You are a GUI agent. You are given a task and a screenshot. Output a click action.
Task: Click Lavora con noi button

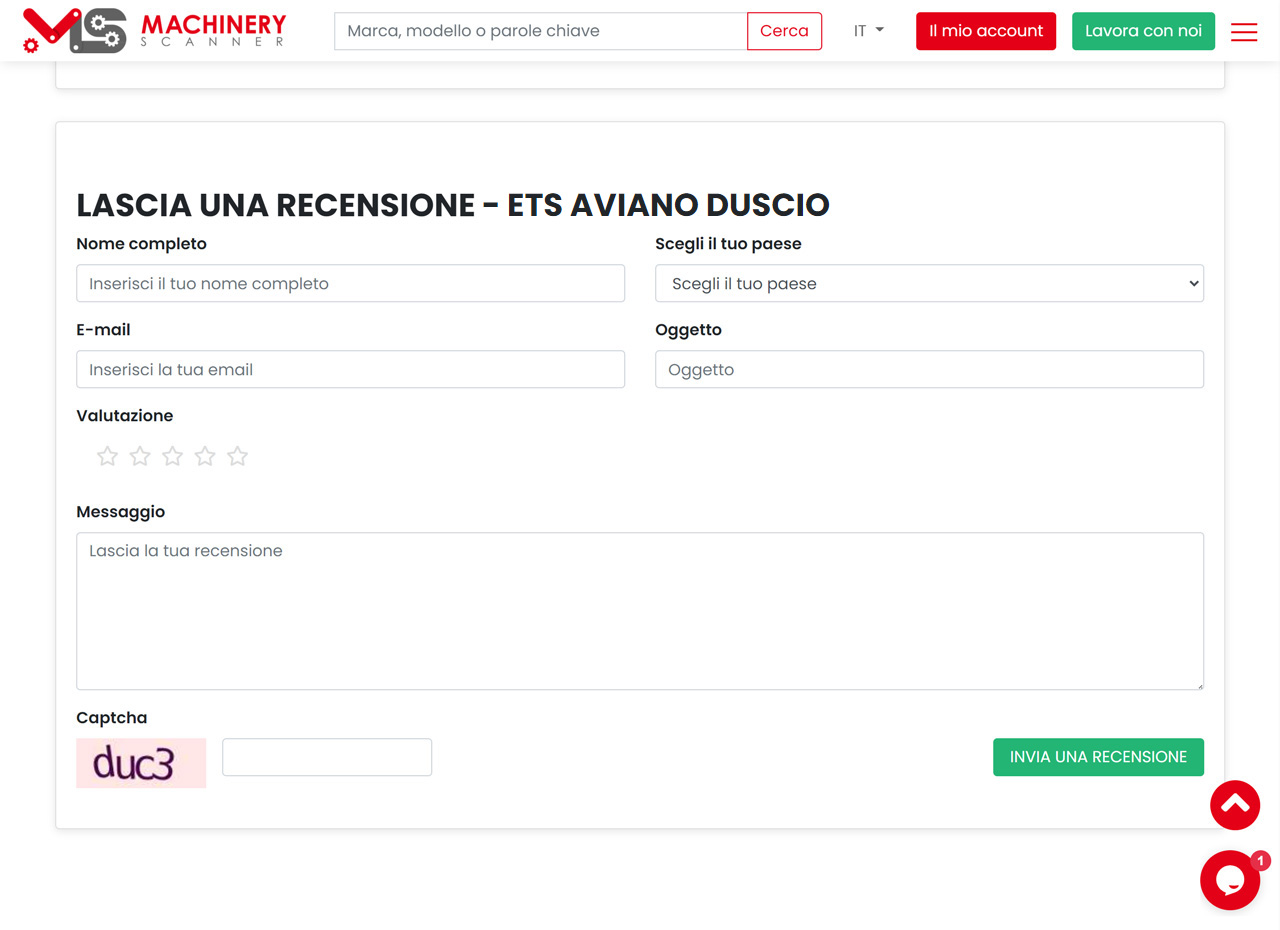1143,31
